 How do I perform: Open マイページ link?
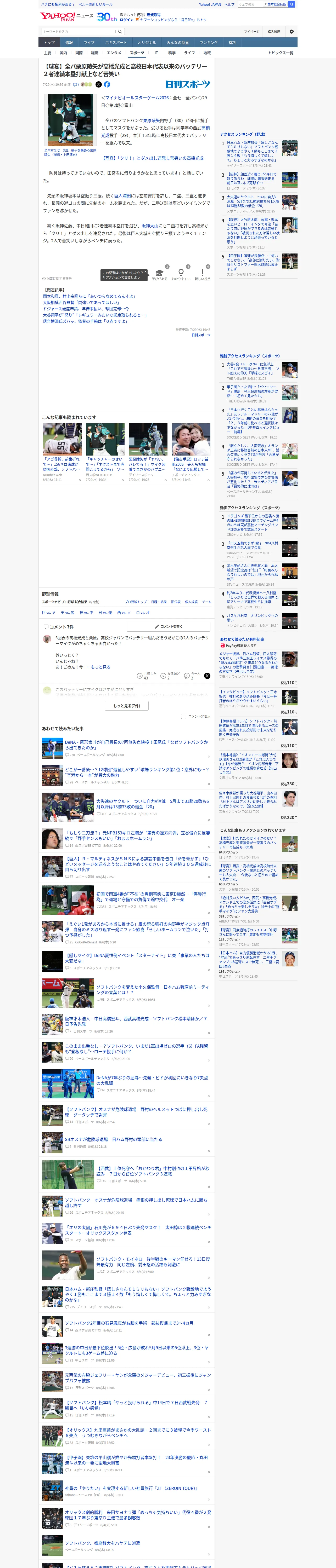coord(251,32)
